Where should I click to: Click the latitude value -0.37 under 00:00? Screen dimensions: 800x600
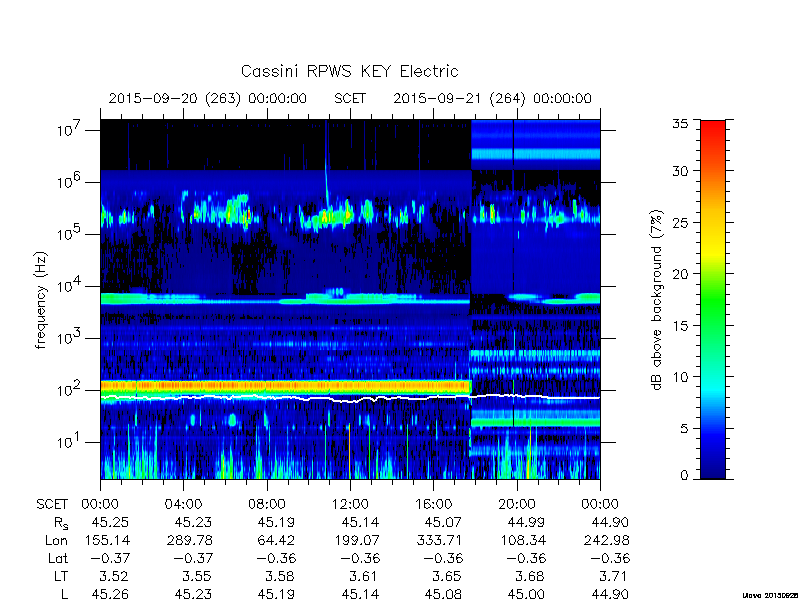coord(110,558)
